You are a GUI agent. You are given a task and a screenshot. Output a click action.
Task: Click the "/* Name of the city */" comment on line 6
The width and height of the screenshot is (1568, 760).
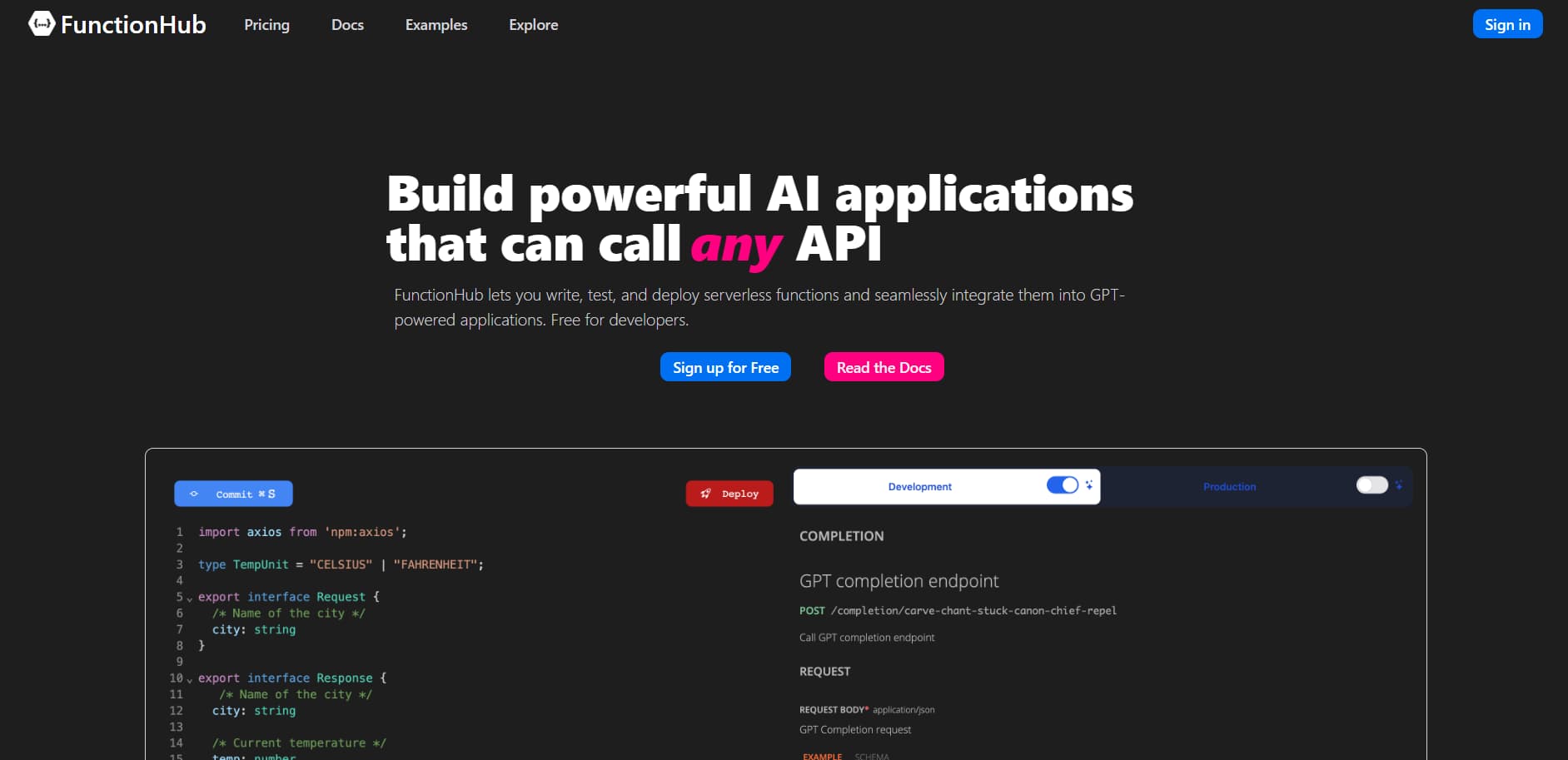coord(289,613)
